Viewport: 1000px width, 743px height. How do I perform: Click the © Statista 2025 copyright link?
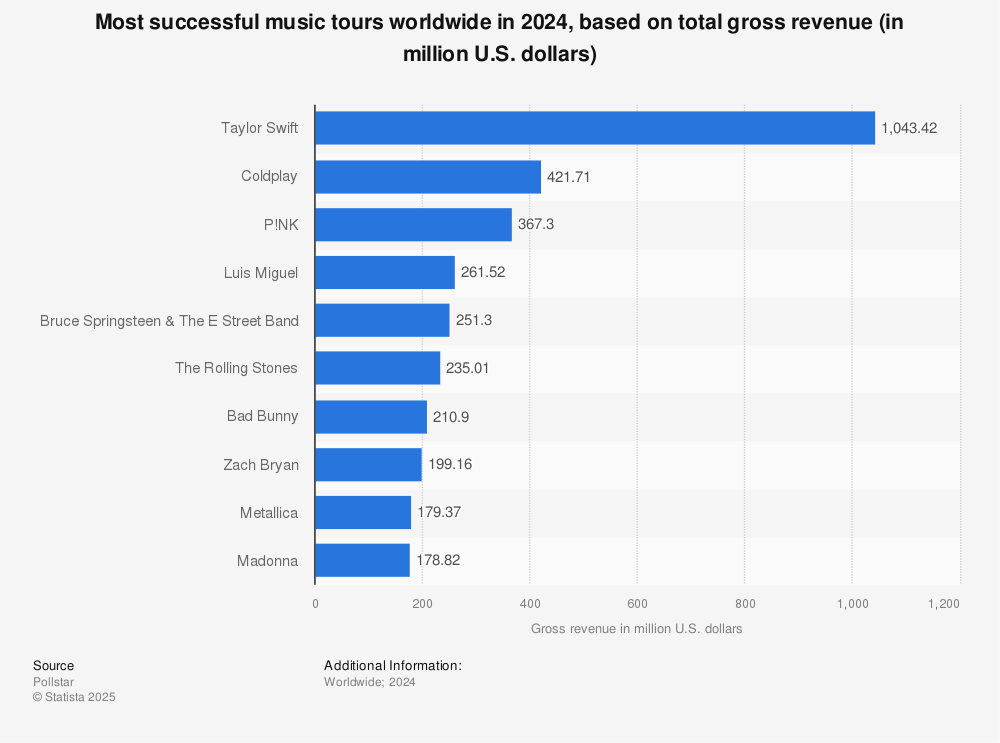point(73,697)
